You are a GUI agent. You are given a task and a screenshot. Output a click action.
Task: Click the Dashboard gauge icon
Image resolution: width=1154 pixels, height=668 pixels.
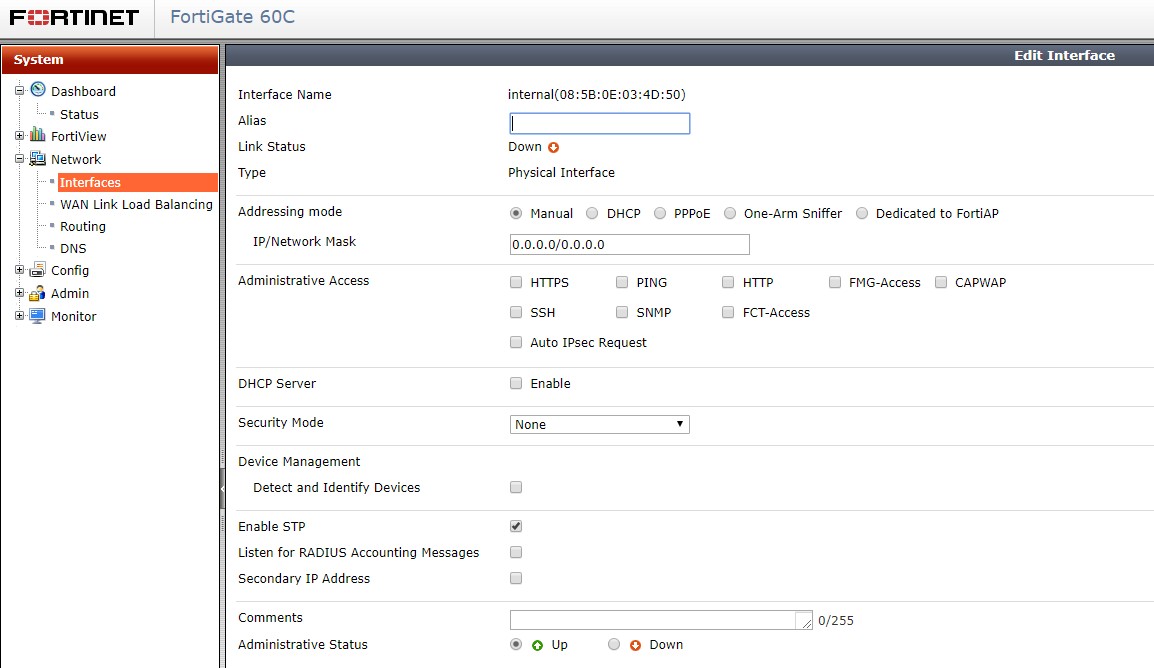click(38, 90)
